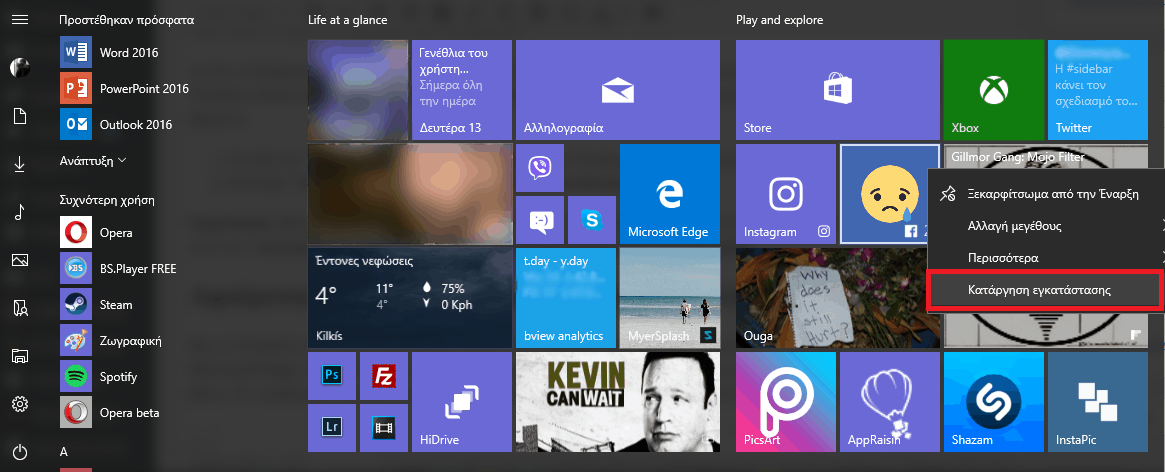Open Documents from the Start sidebar
Viewport: 1165px width, 472px height.
coord(20,117)
